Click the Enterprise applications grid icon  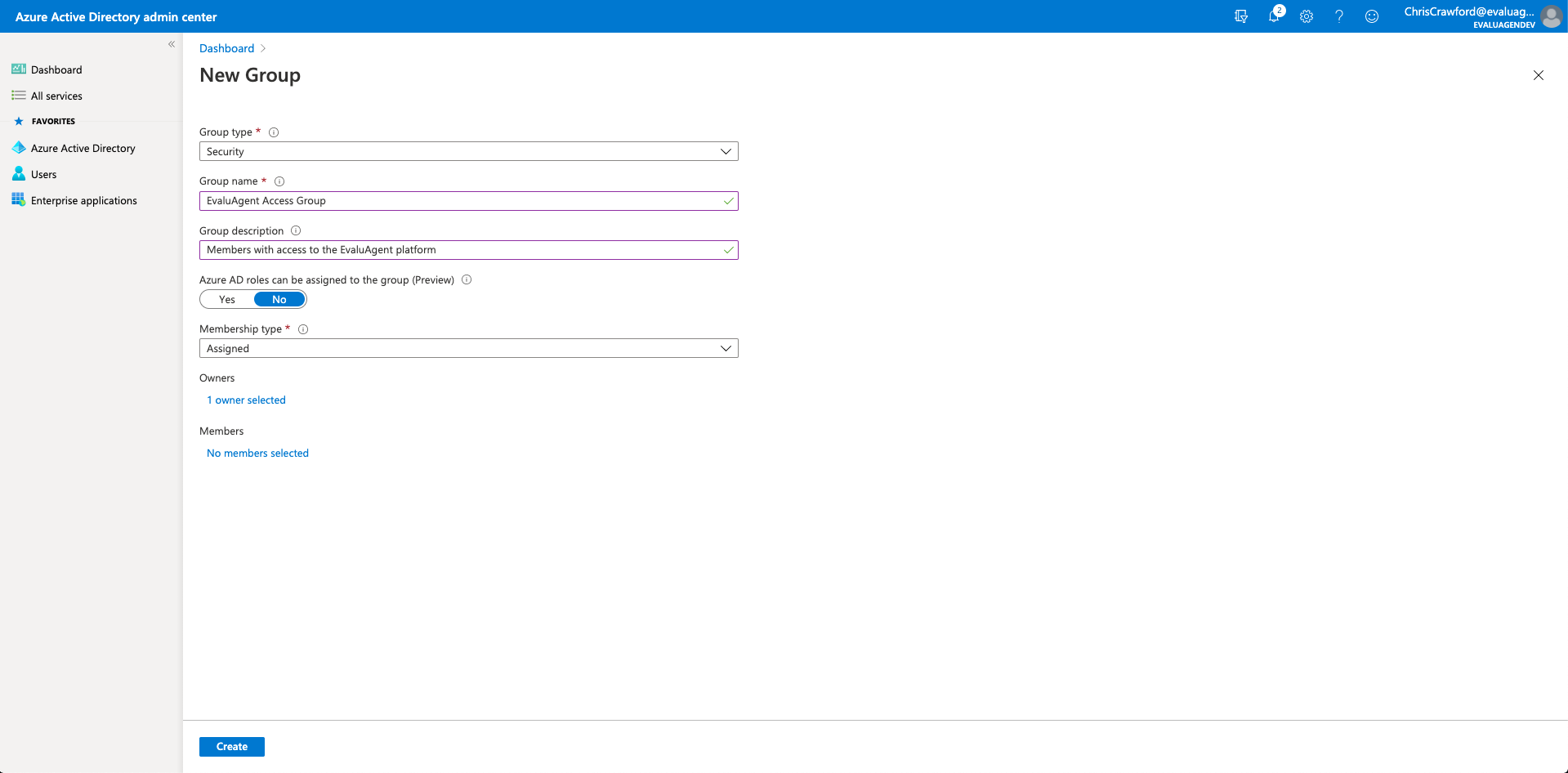pyautogui.click(x=19, y=200)
